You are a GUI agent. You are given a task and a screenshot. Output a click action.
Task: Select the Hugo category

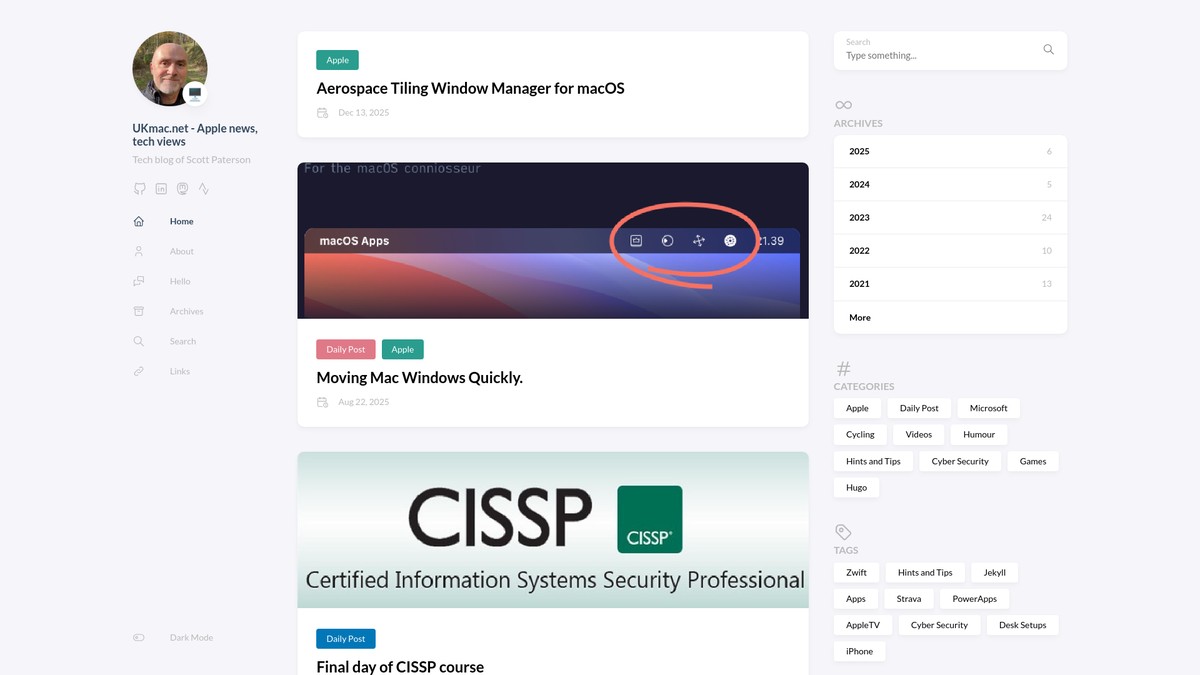click(857, 487)
